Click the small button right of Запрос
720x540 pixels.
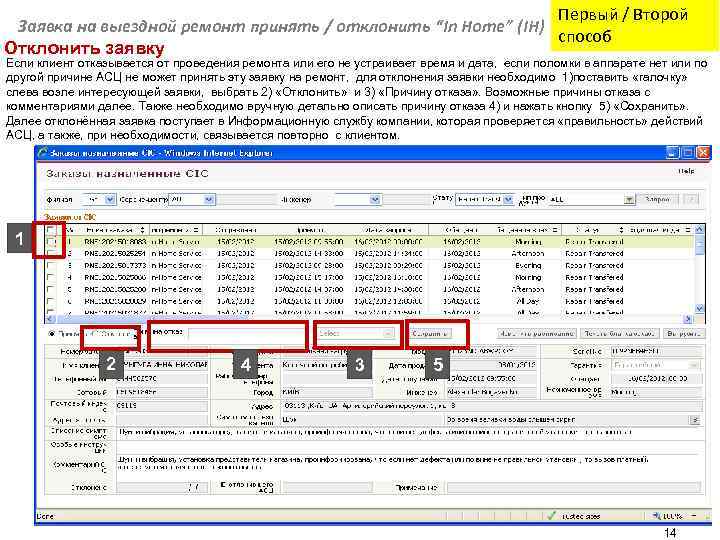click(692, 199)
